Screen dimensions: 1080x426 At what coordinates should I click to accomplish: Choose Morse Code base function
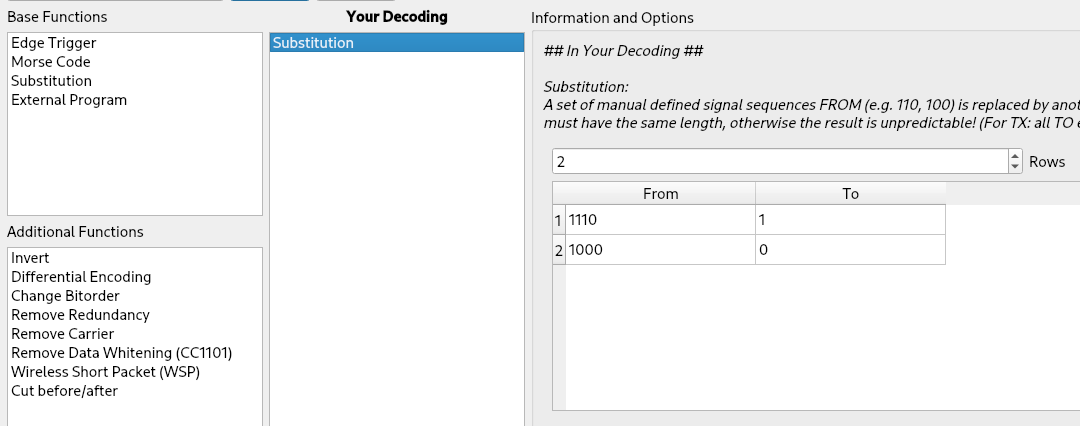[51, 62]
